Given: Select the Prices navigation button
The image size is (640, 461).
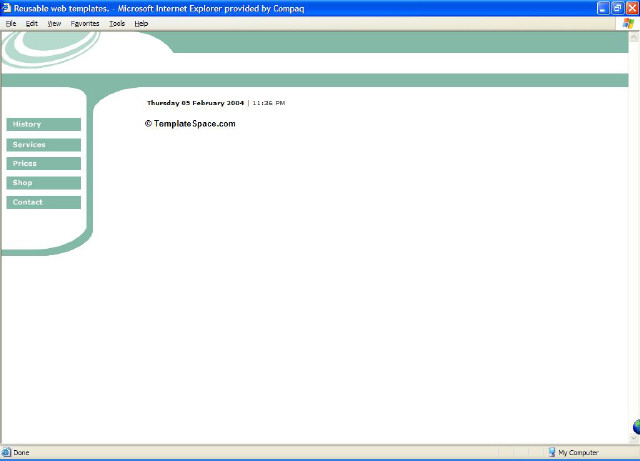Looking at the screenshot, I should (x=43, y=163).
